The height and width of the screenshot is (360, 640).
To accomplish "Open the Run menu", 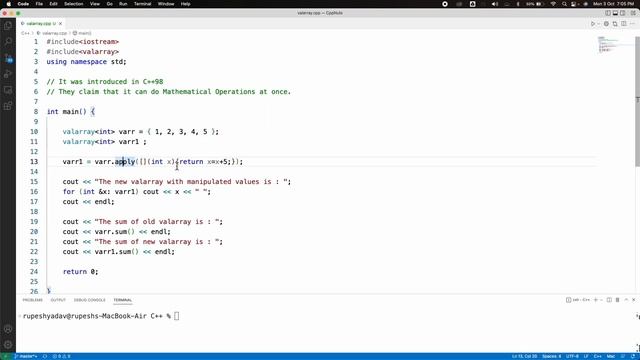I will coord(123,4).
